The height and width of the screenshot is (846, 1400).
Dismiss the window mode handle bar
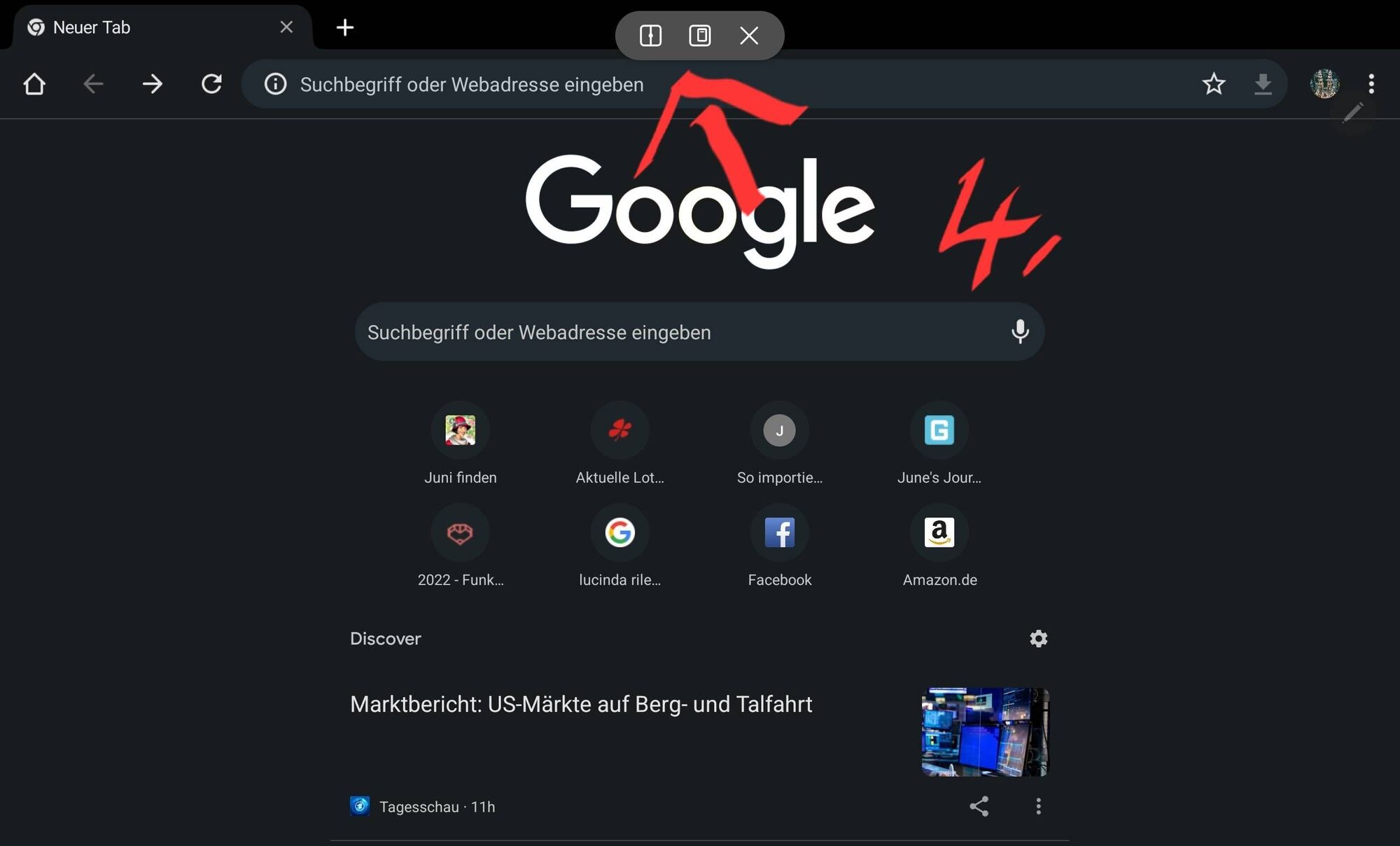749,36
